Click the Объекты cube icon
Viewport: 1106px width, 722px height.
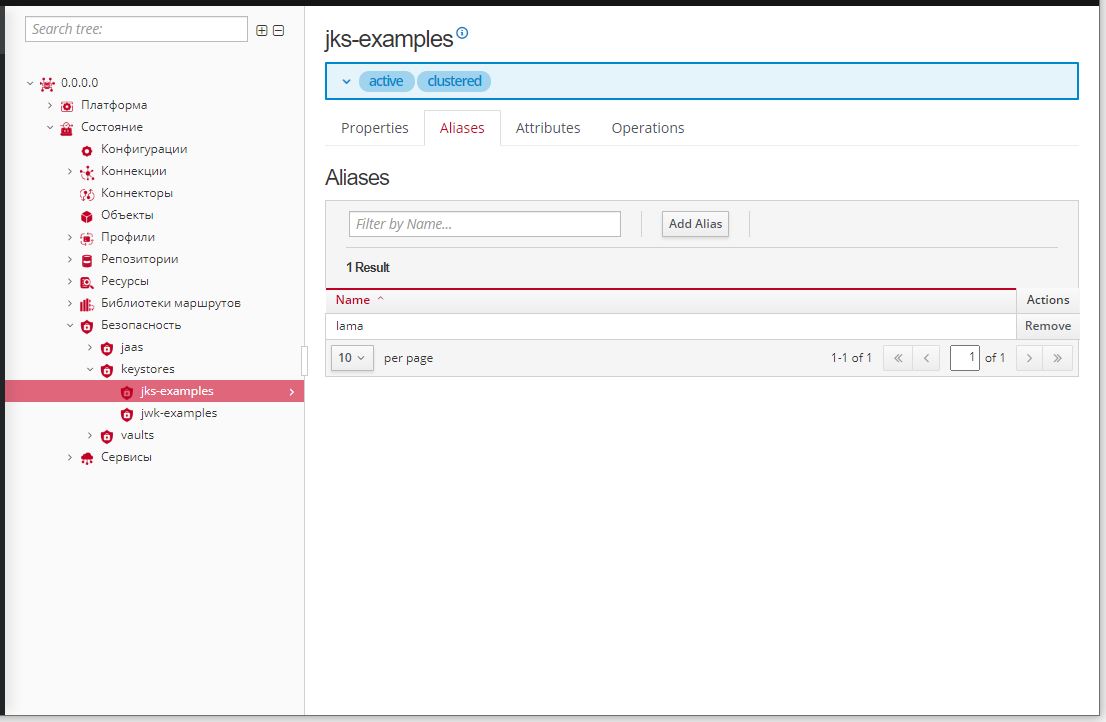coord(87,216)
